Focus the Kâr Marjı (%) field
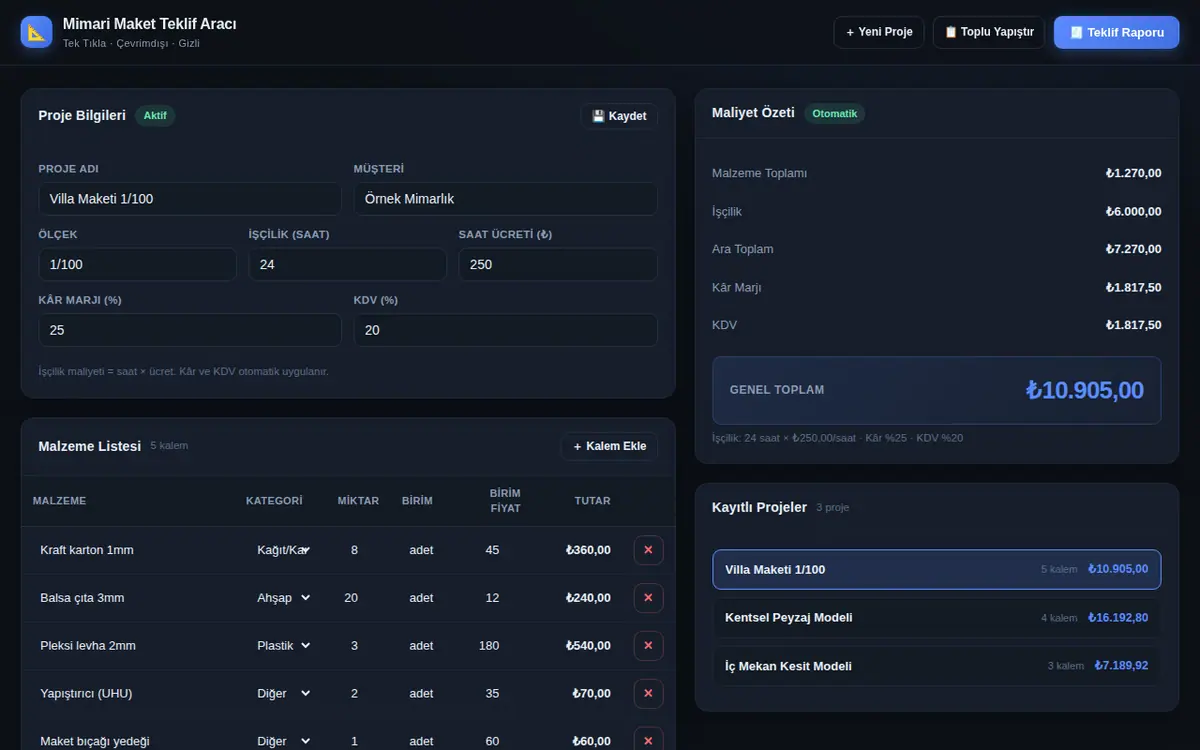The image size is (1200, 750). [x=190, y=330]
